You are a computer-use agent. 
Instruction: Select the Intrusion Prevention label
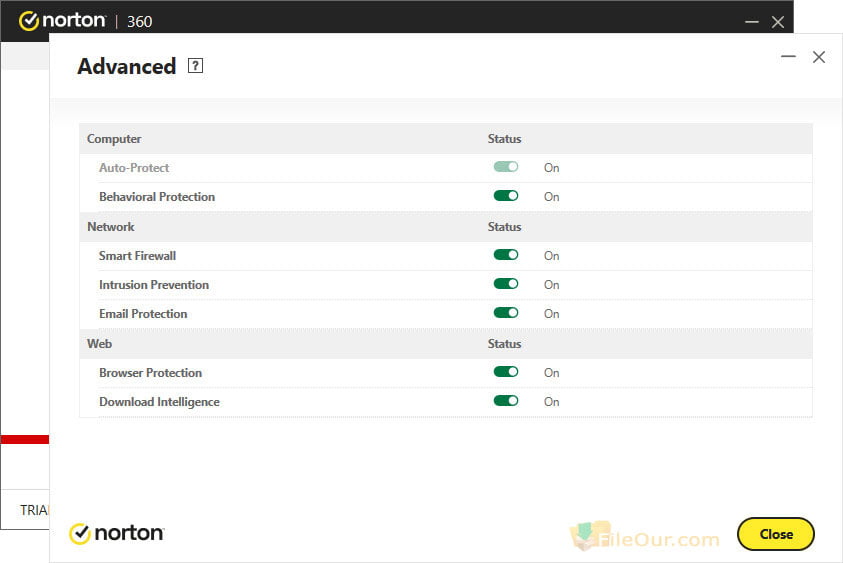point(154,285)
